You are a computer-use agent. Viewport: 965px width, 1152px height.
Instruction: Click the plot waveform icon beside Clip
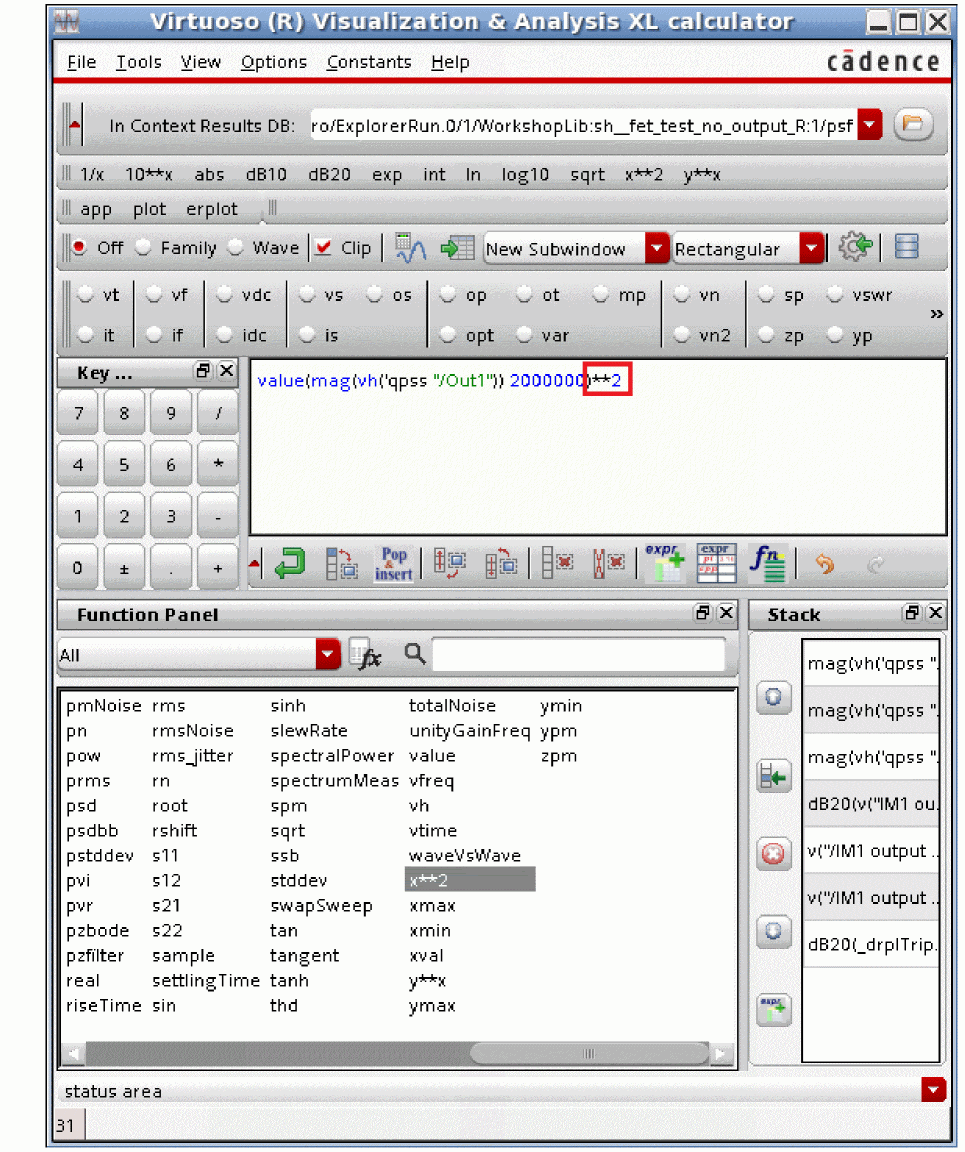410,248
